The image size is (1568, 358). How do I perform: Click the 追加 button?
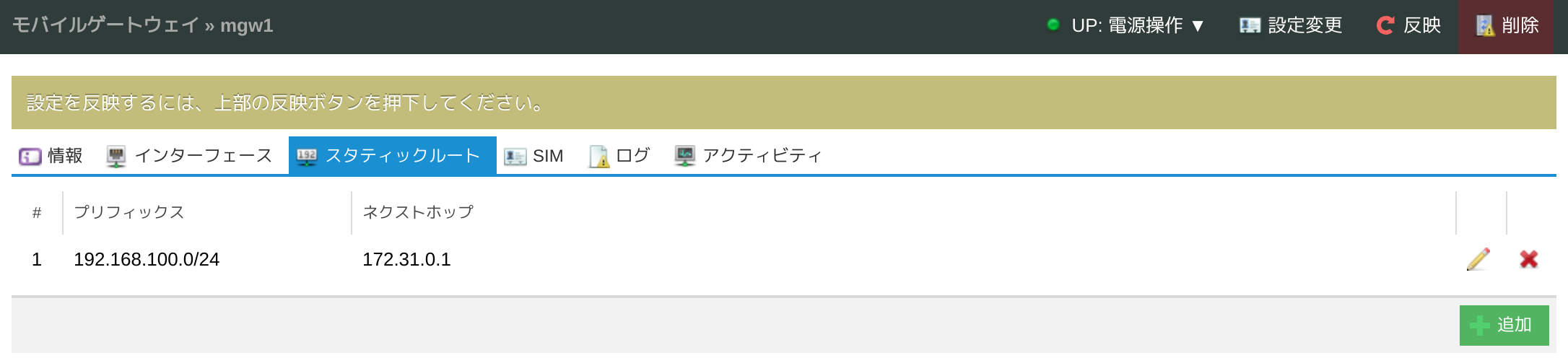(1504, 326)
